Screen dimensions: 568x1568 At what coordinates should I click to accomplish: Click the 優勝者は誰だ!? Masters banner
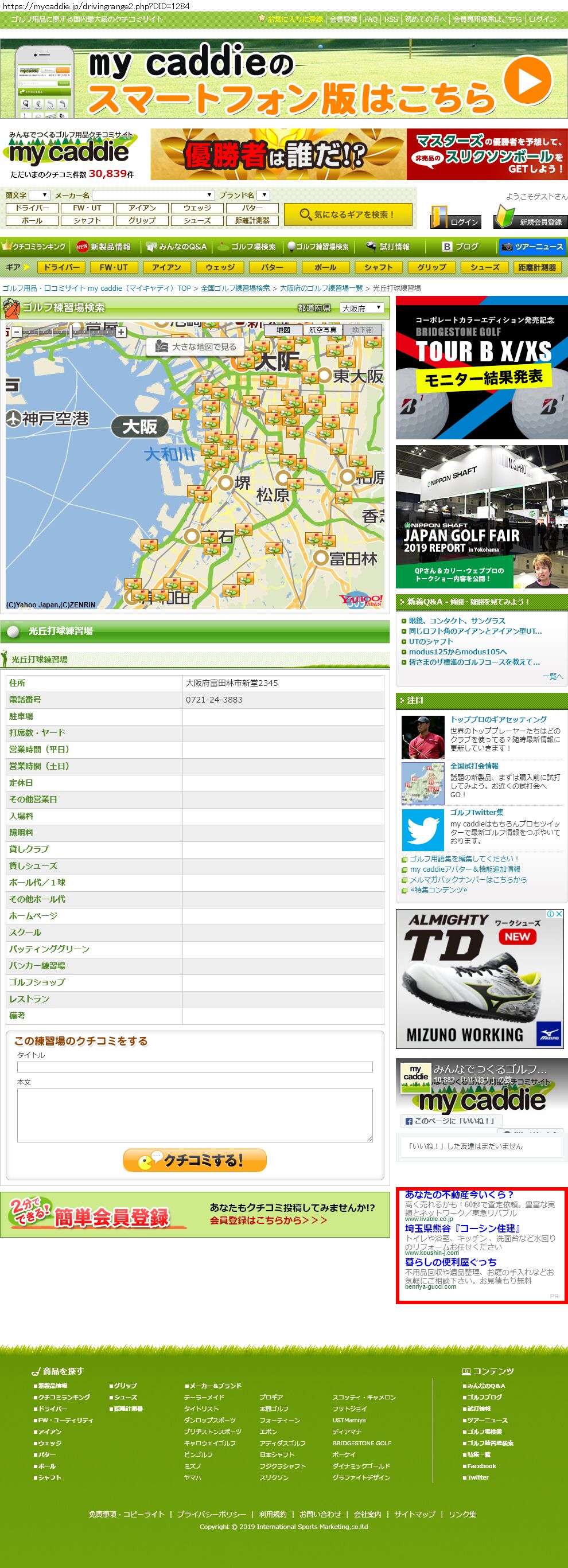click(359, 154)
